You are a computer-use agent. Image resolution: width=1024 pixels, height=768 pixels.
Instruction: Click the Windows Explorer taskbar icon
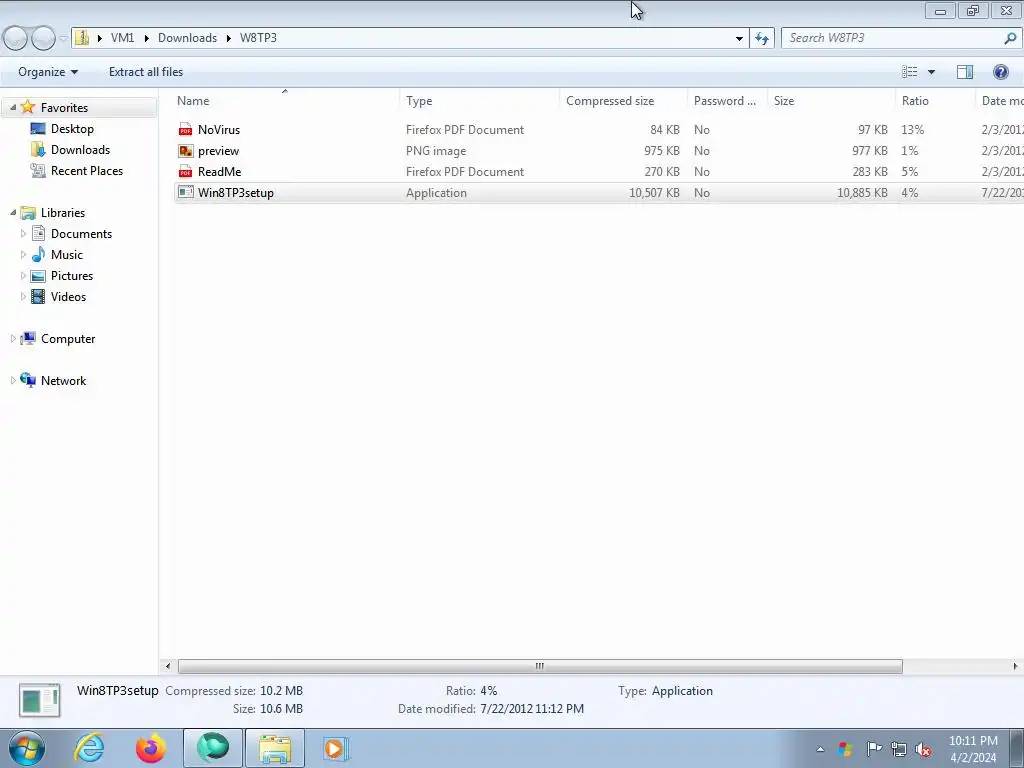275,748
